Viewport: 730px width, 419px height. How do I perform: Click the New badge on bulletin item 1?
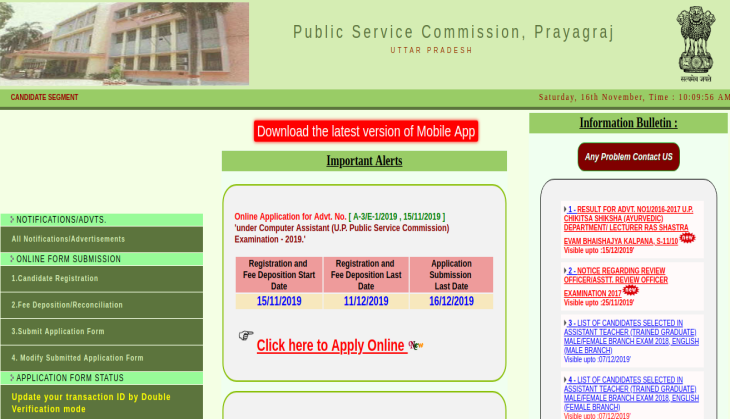[x=687, y=238]
